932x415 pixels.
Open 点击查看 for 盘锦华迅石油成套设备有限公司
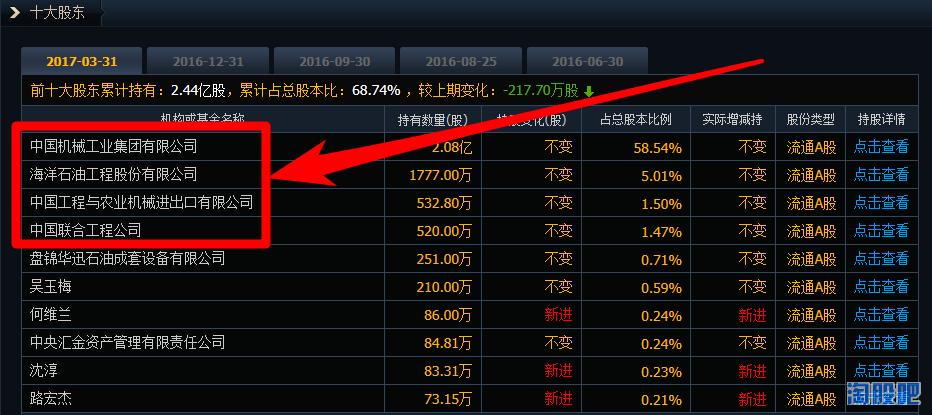[x=881, y=258]
